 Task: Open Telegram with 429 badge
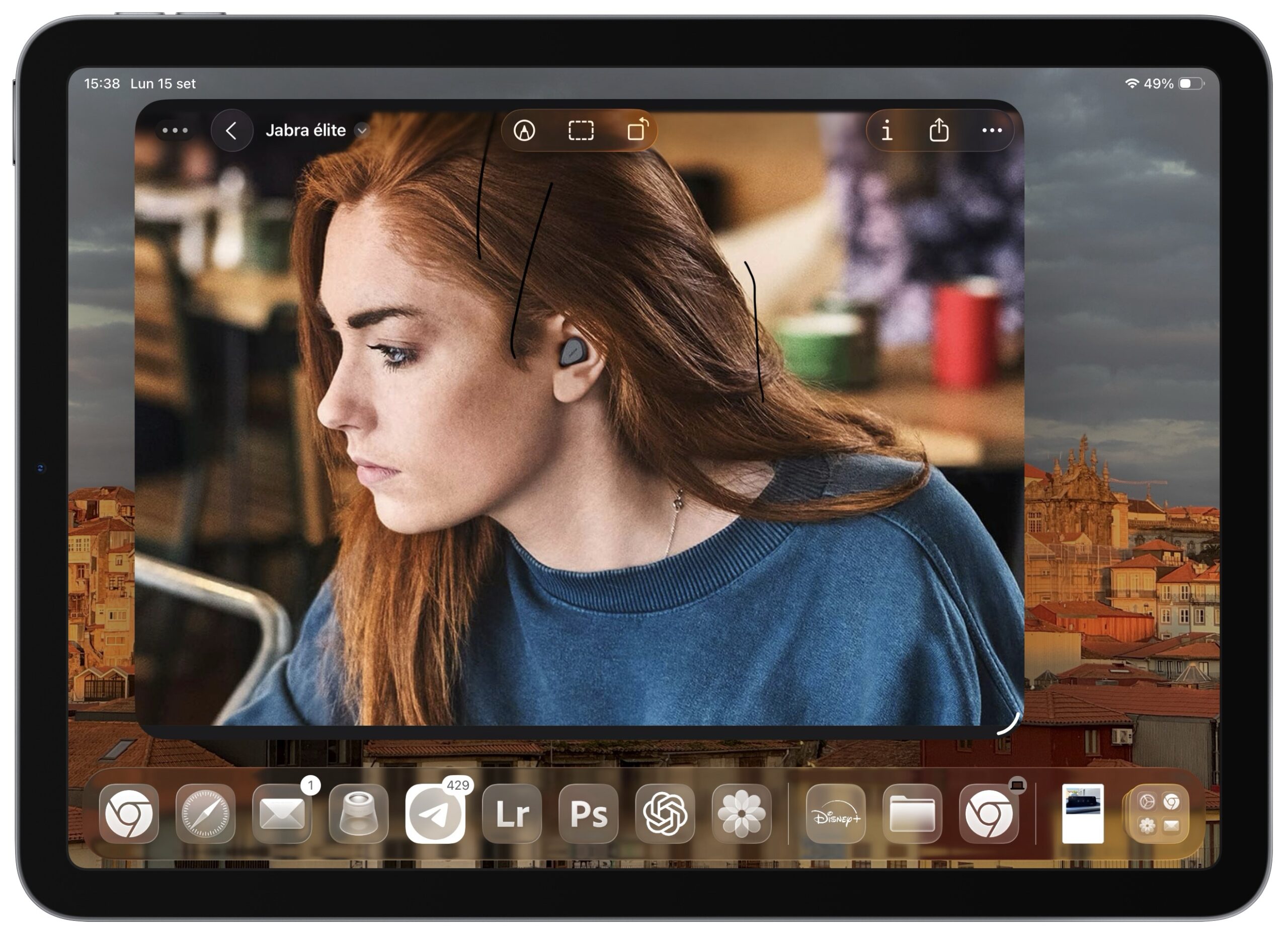point(435,814)
